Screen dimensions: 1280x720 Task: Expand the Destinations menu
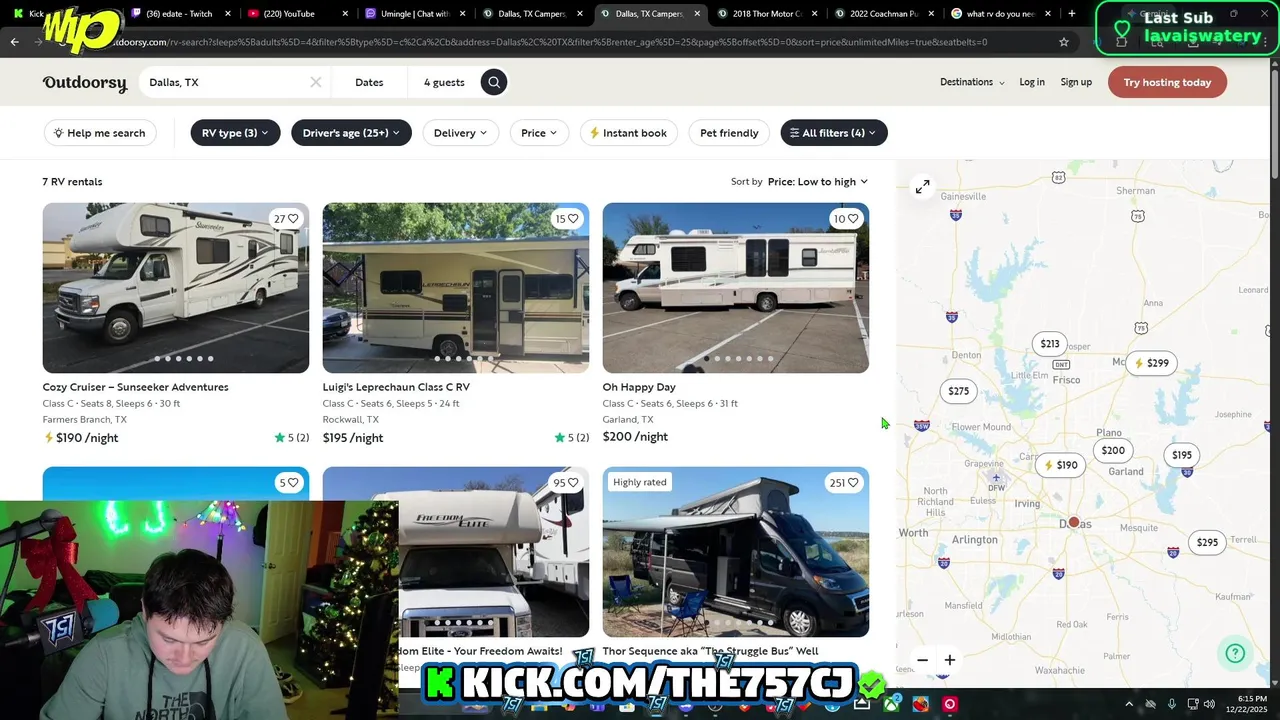[x=972, y=82]
